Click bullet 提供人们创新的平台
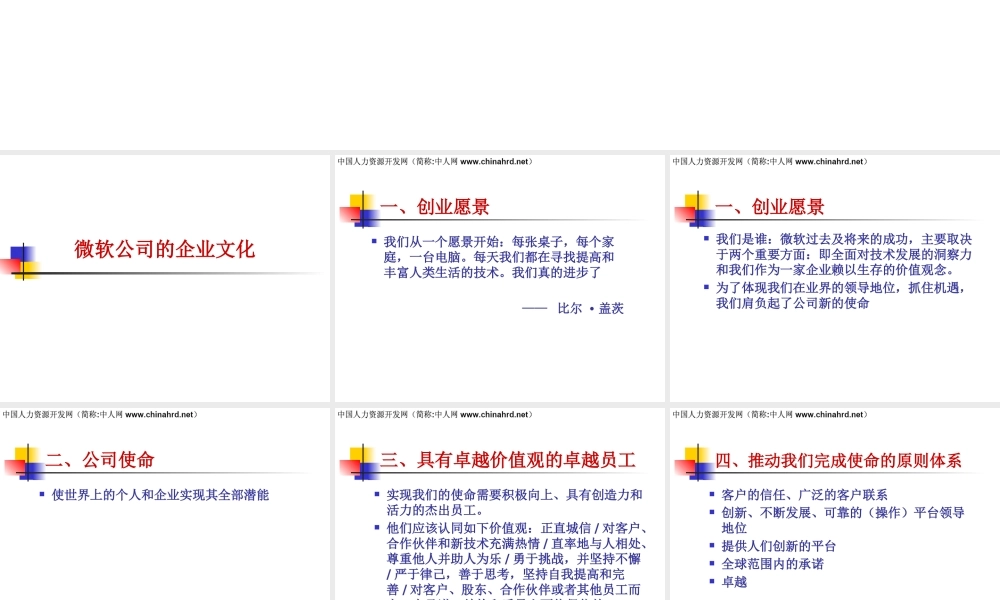The height and width of the screenshot is (600, 1000). point(778,546)
